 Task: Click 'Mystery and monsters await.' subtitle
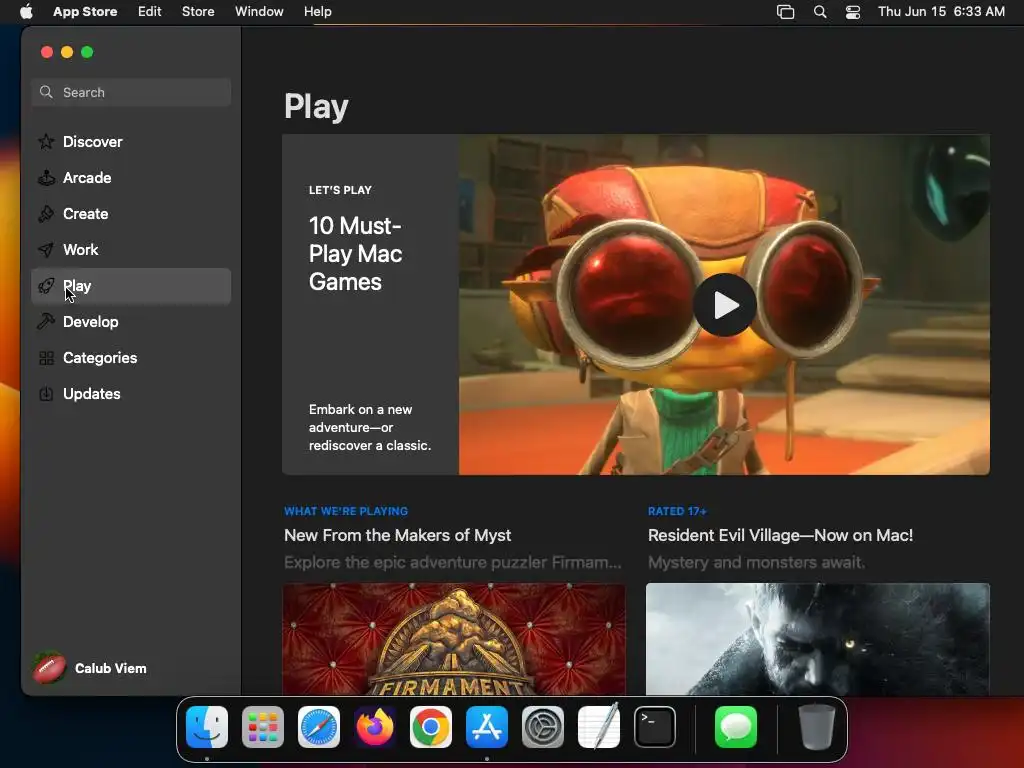[x=756, y=562]
